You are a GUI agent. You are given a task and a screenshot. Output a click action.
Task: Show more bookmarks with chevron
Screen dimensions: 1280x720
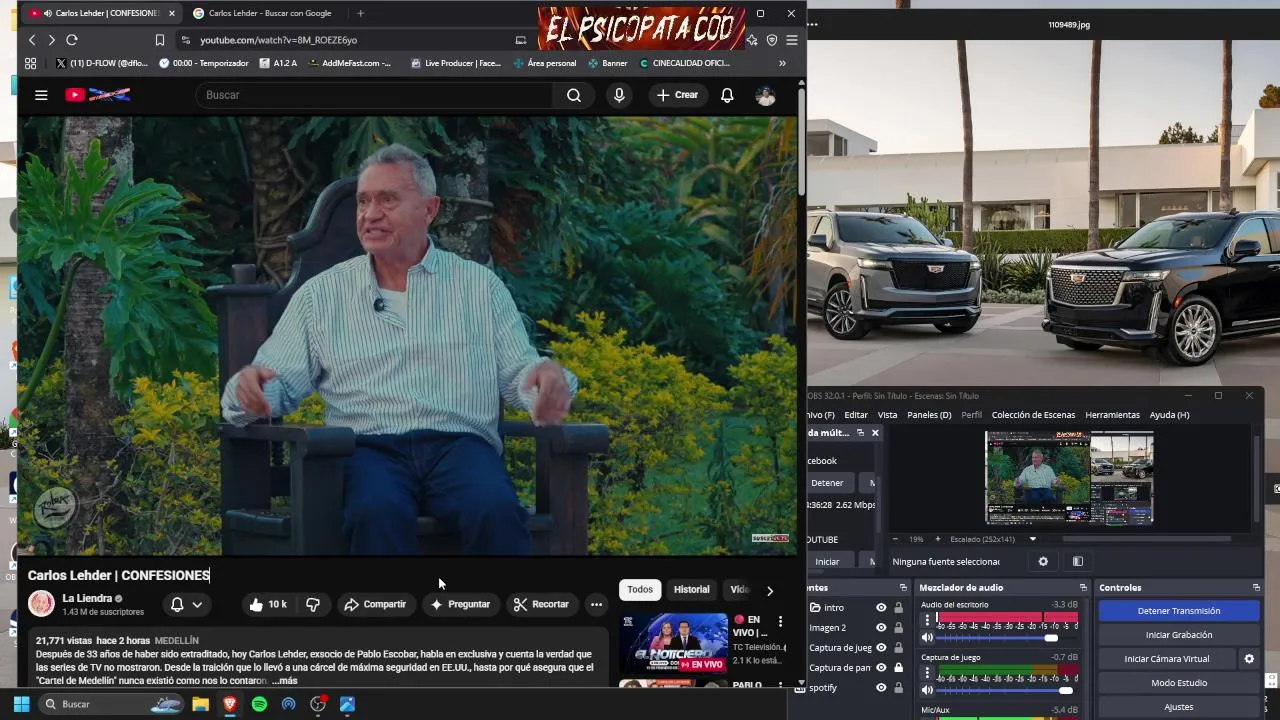click(782, 63)
